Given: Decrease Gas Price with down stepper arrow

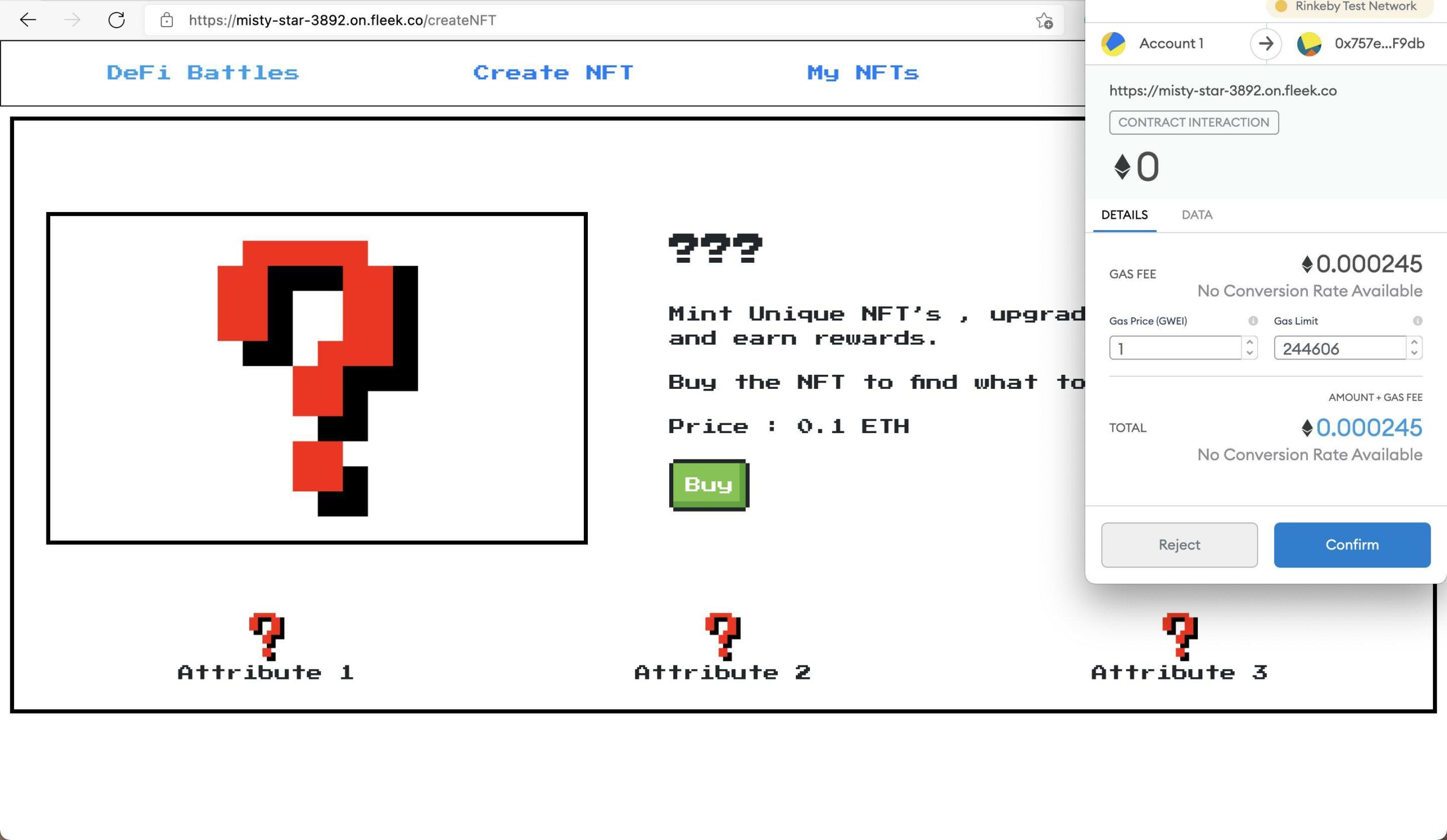Looking at the screenshot, I should pos(1250,353).
